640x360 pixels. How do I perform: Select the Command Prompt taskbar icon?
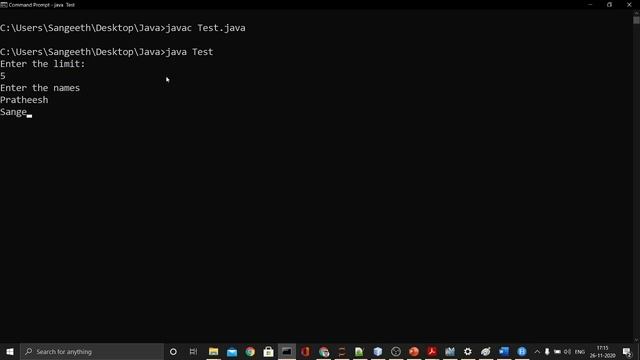[287, 351]
